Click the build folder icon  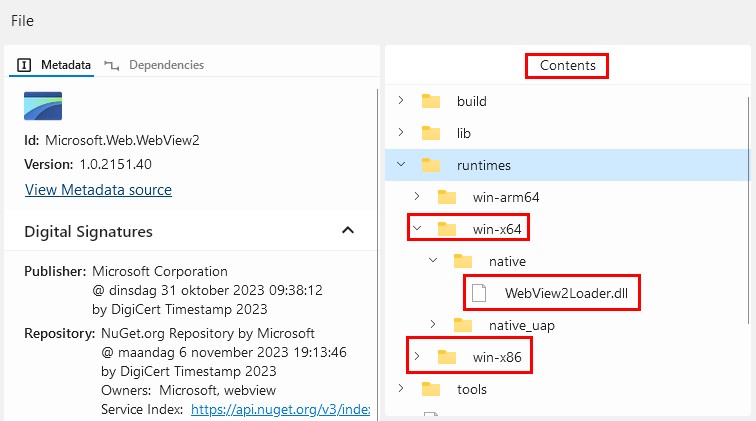coord(431,101)
